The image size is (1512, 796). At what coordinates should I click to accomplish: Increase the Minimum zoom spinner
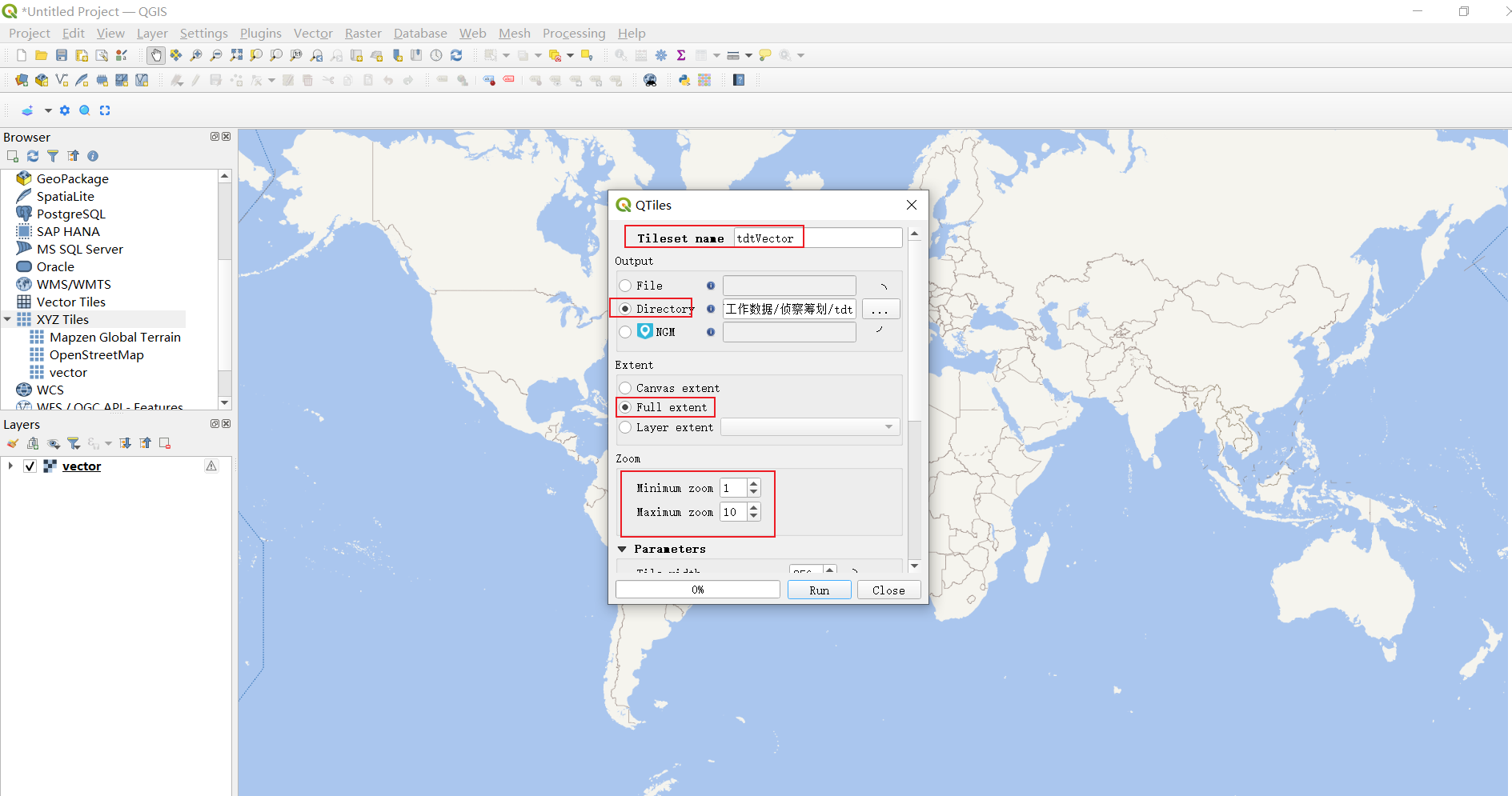753,483
